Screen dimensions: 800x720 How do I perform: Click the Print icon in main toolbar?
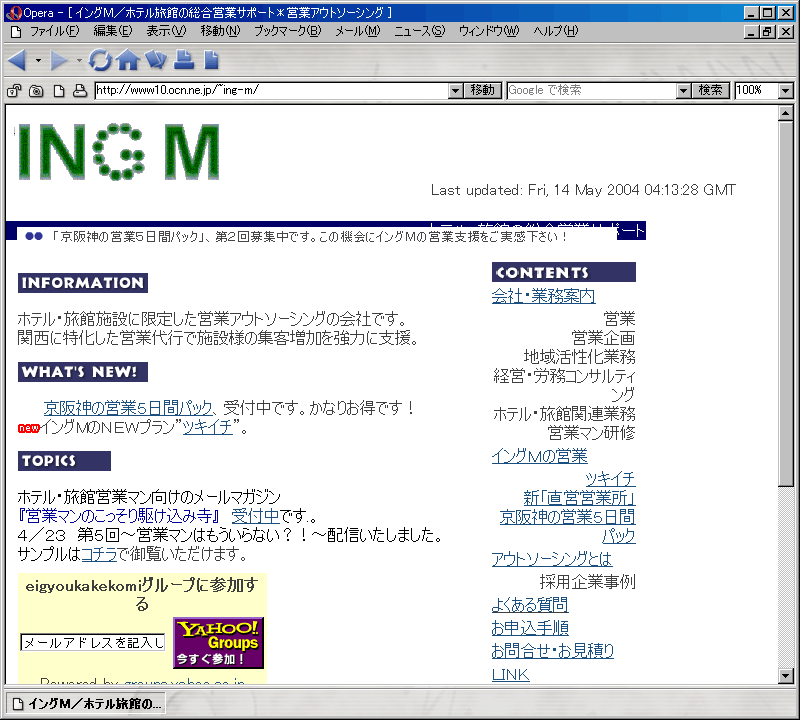point(184,60)
